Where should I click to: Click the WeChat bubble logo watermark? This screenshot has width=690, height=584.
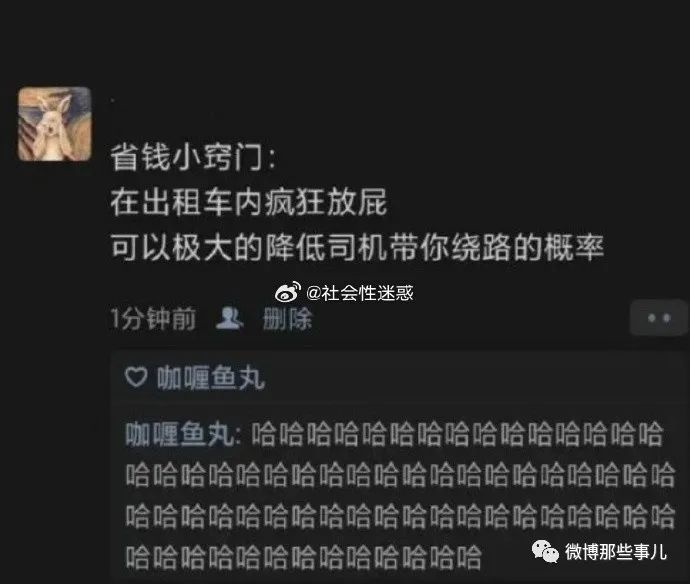click(545, 551)
